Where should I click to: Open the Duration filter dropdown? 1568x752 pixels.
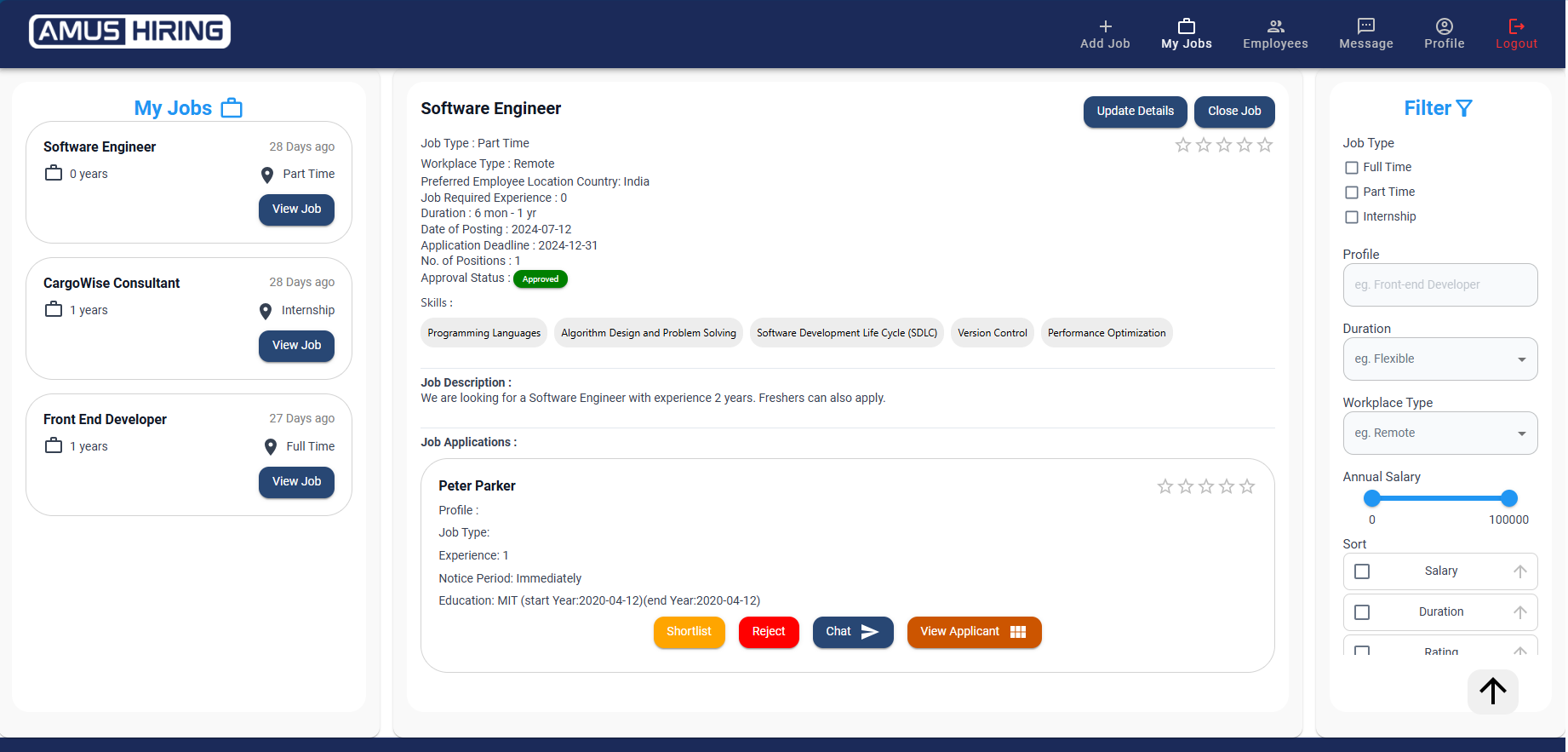coord(1442,359)
